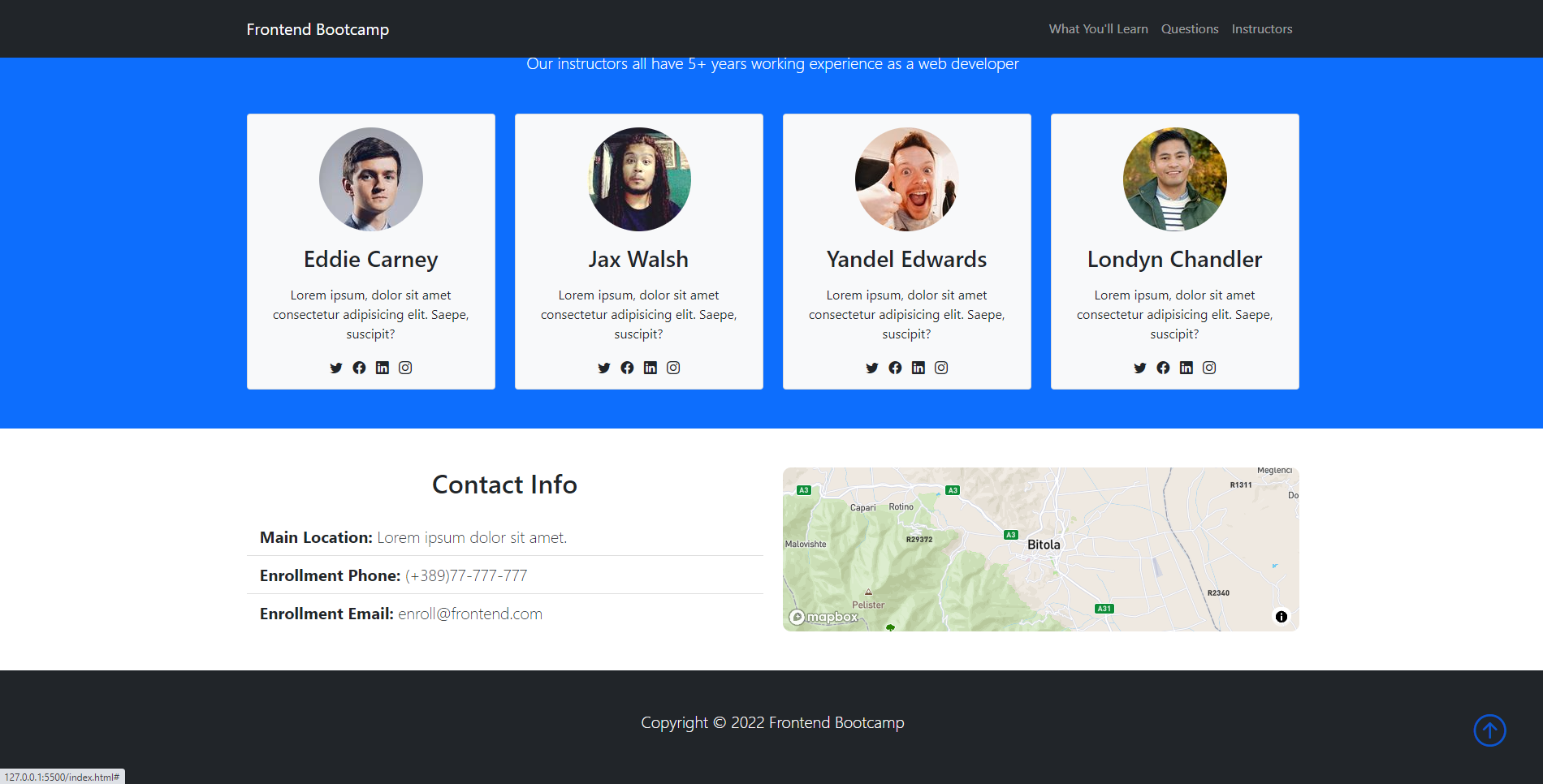This screenshot has width=1543, height=784.
Task: Click Londyn Chandler's instructor card
Action: [x=1174, y=252]
